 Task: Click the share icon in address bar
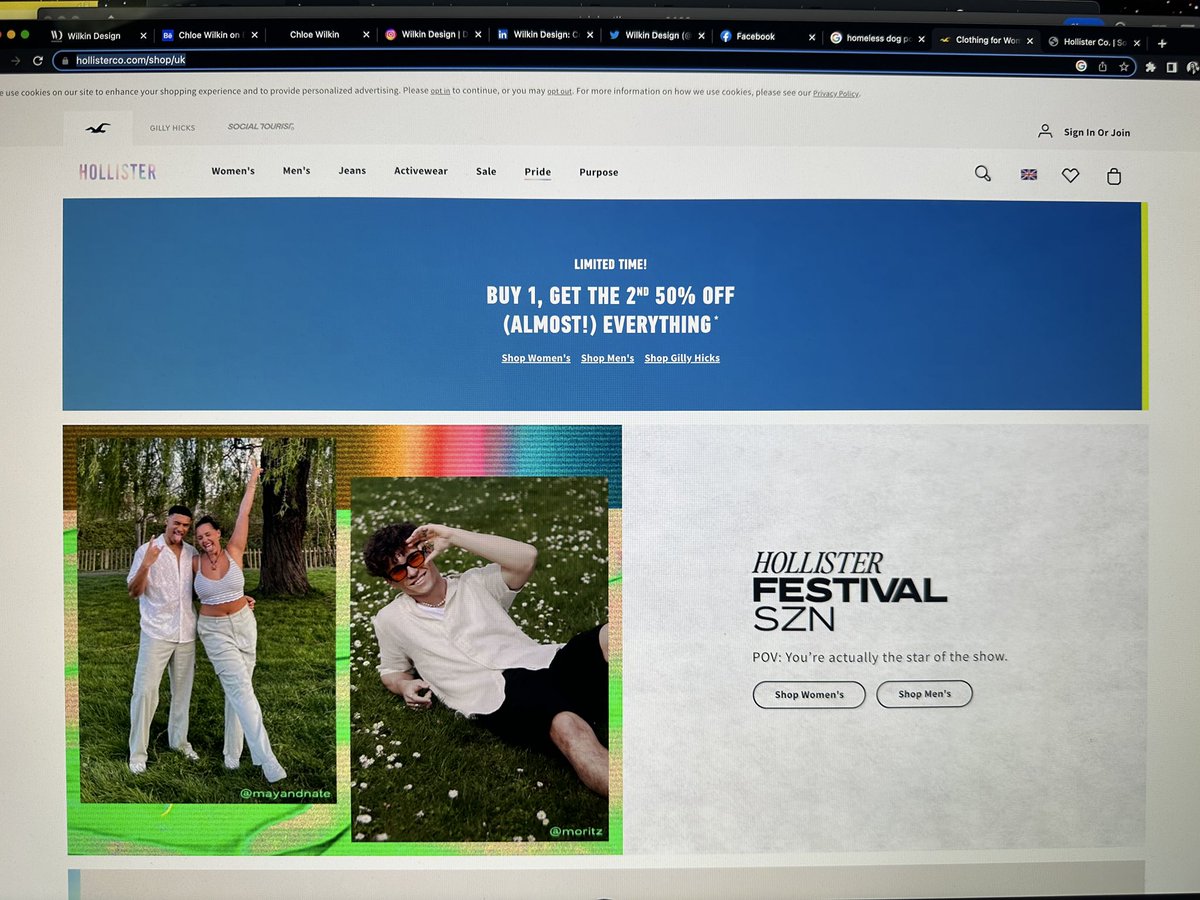point(1102,66)
